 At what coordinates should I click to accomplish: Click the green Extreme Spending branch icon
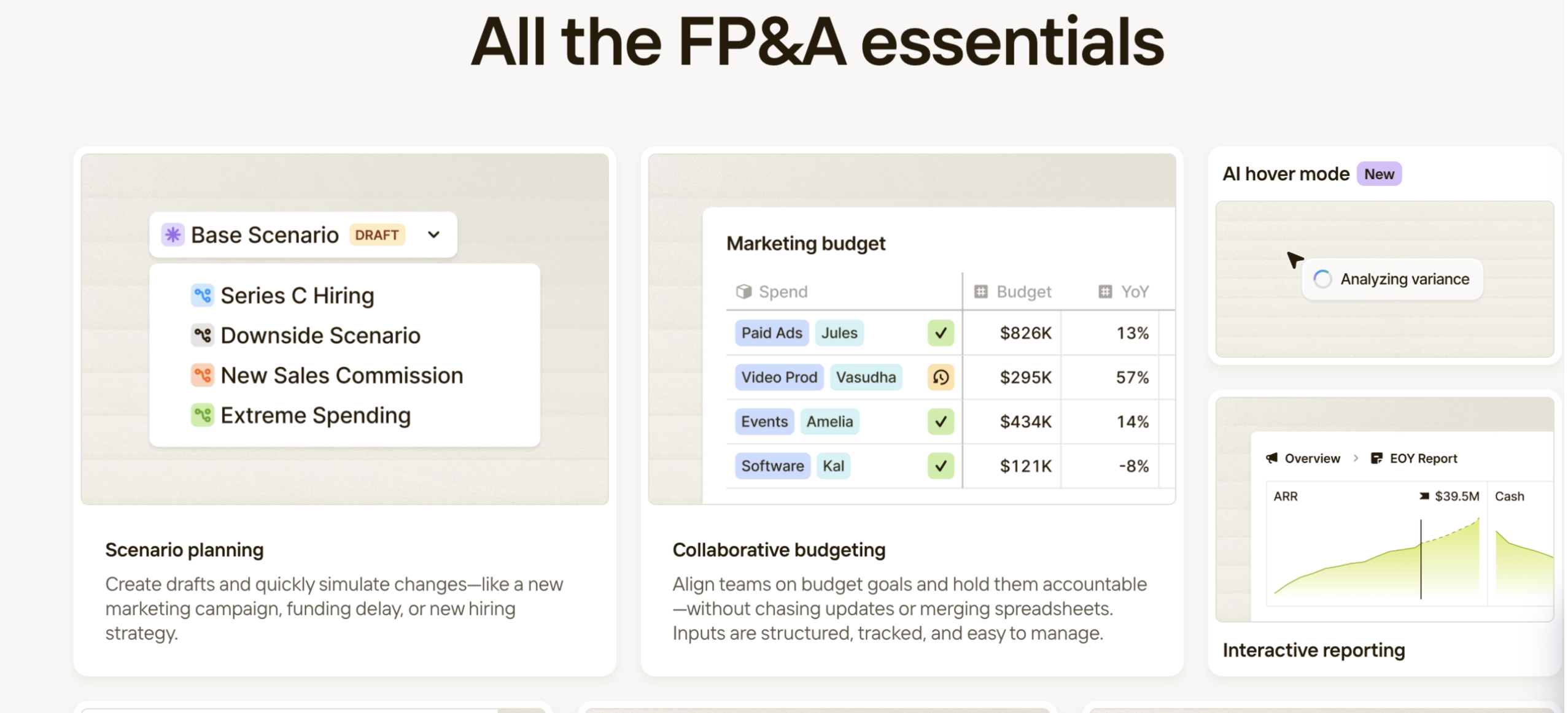202,415
